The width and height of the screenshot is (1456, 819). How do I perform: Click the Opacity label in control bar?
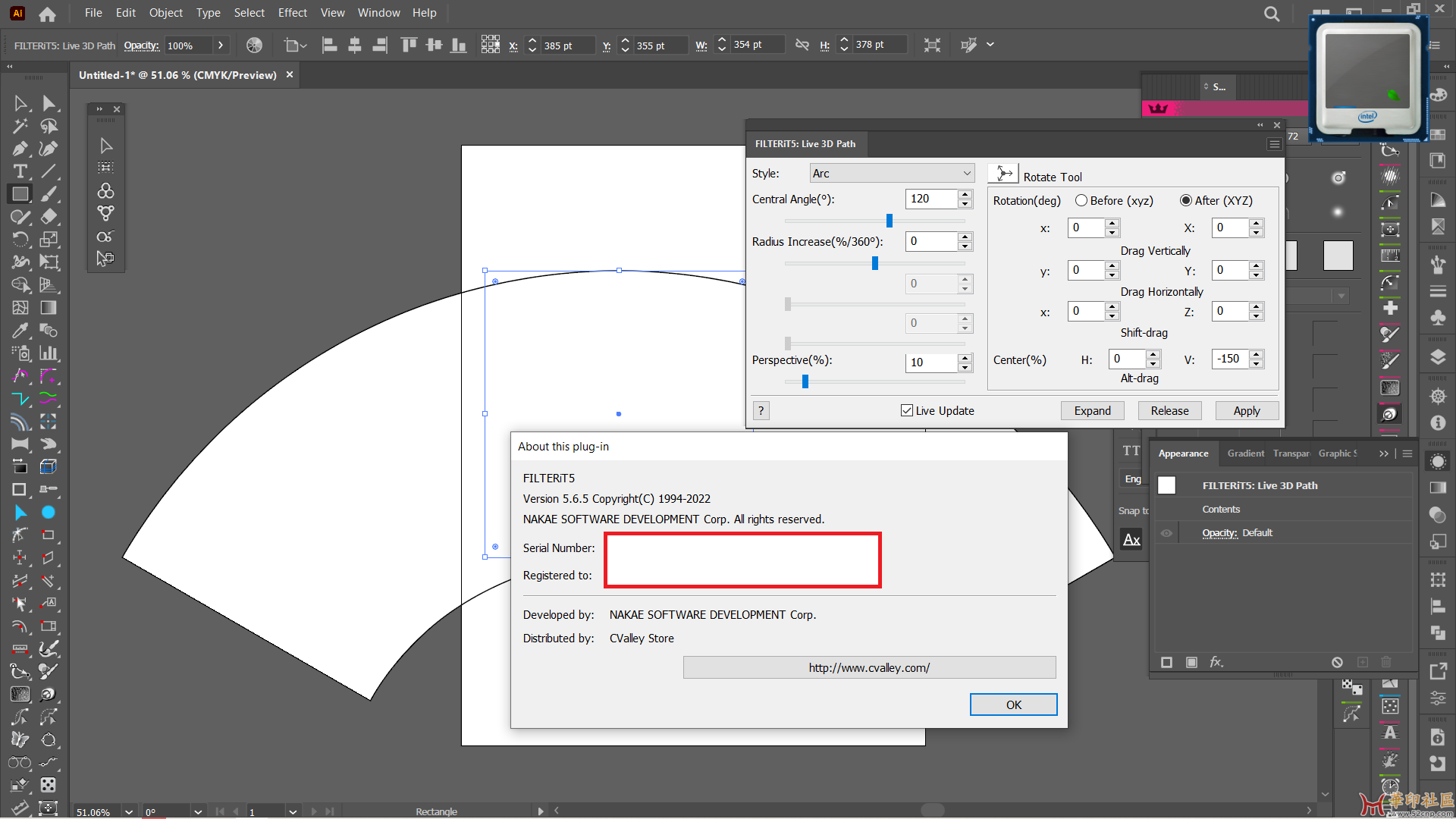(x=142, y=45)
